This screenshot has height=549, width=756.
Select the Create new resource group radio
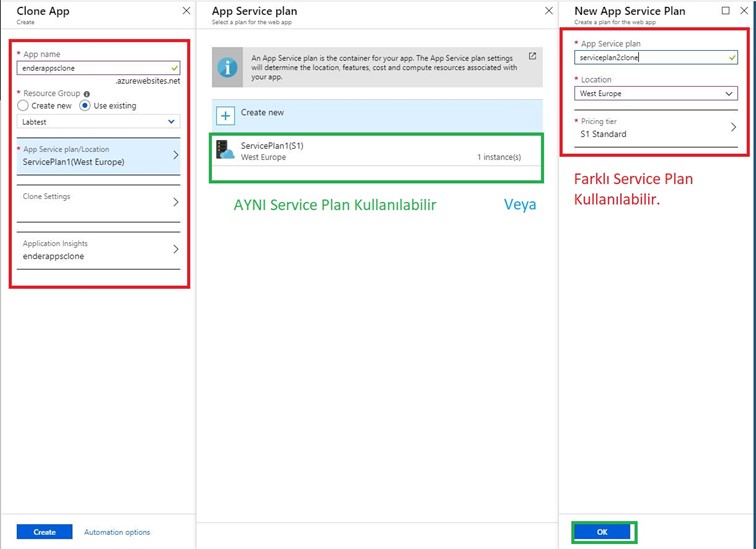pos(23,106)
